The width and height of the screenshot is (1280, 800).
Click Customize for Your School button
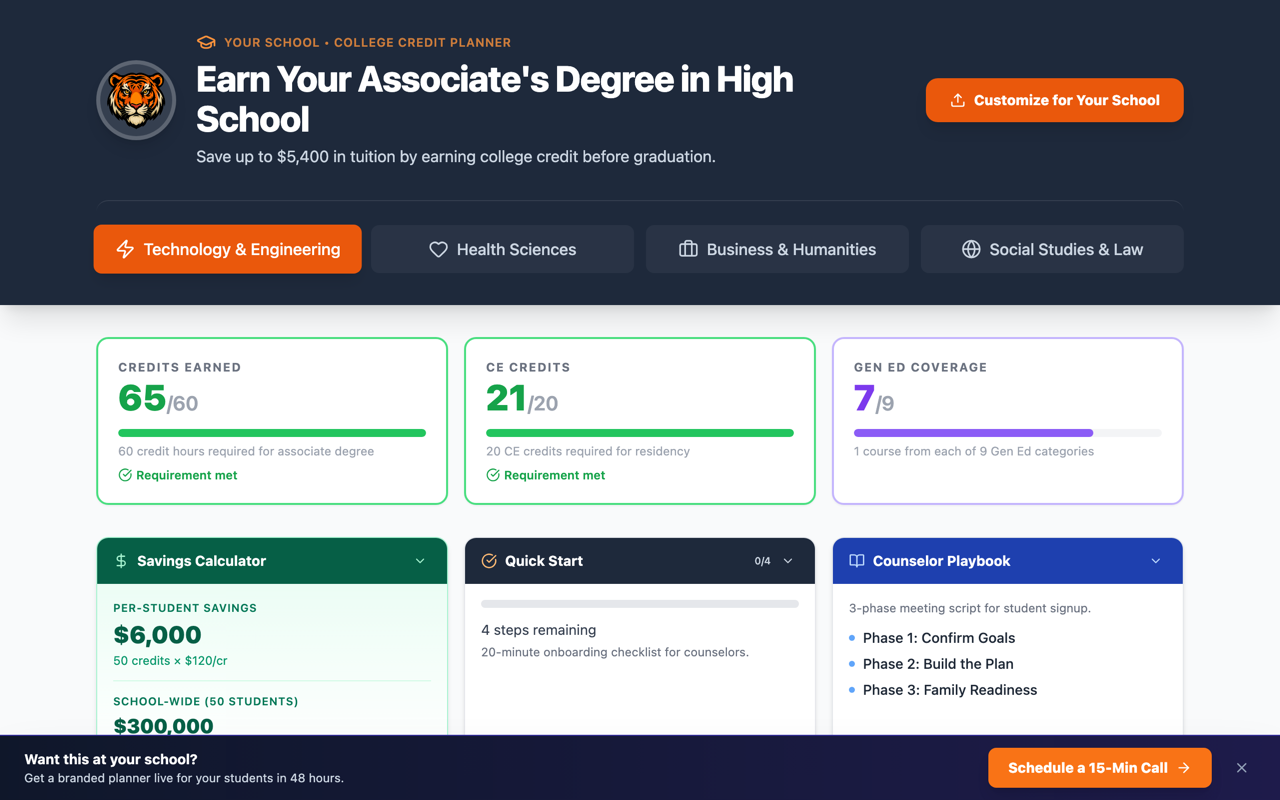tap(1054, 100)
